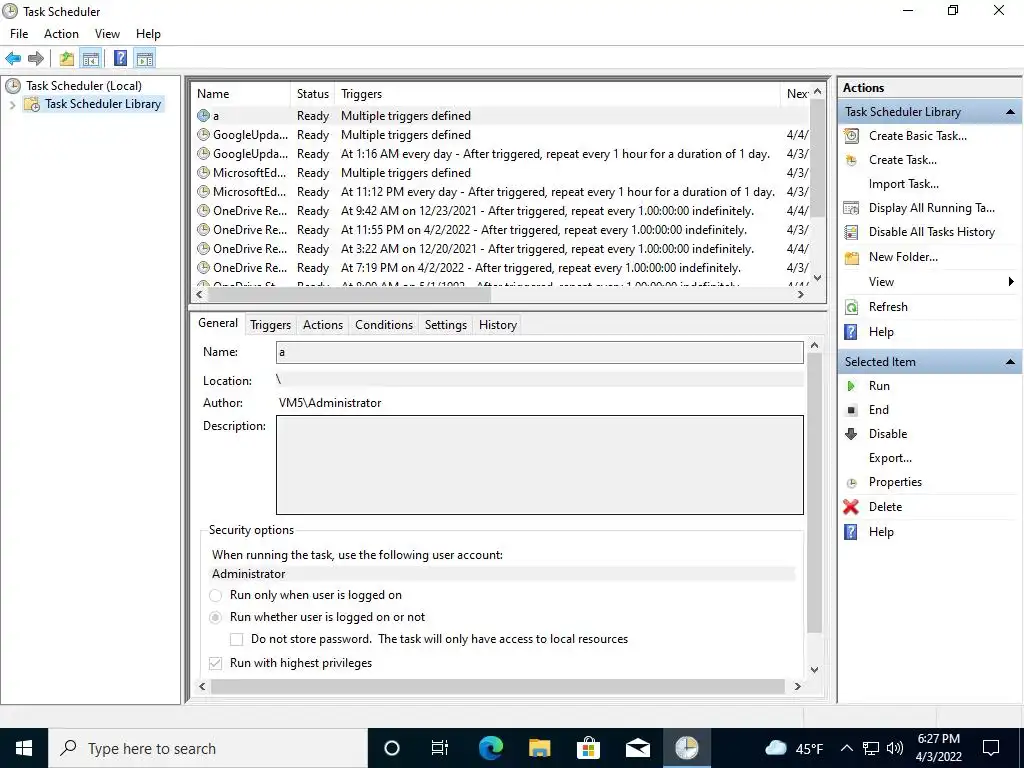This screenshot has height=768, width=1024.
Task: Click the Back arrow toolbar icon
Action: coord(13,59)
